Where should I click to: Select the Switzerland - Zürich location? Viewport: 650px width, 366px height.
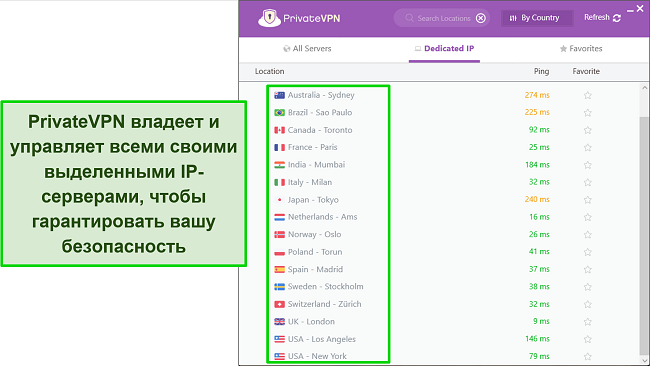point(325,304)
